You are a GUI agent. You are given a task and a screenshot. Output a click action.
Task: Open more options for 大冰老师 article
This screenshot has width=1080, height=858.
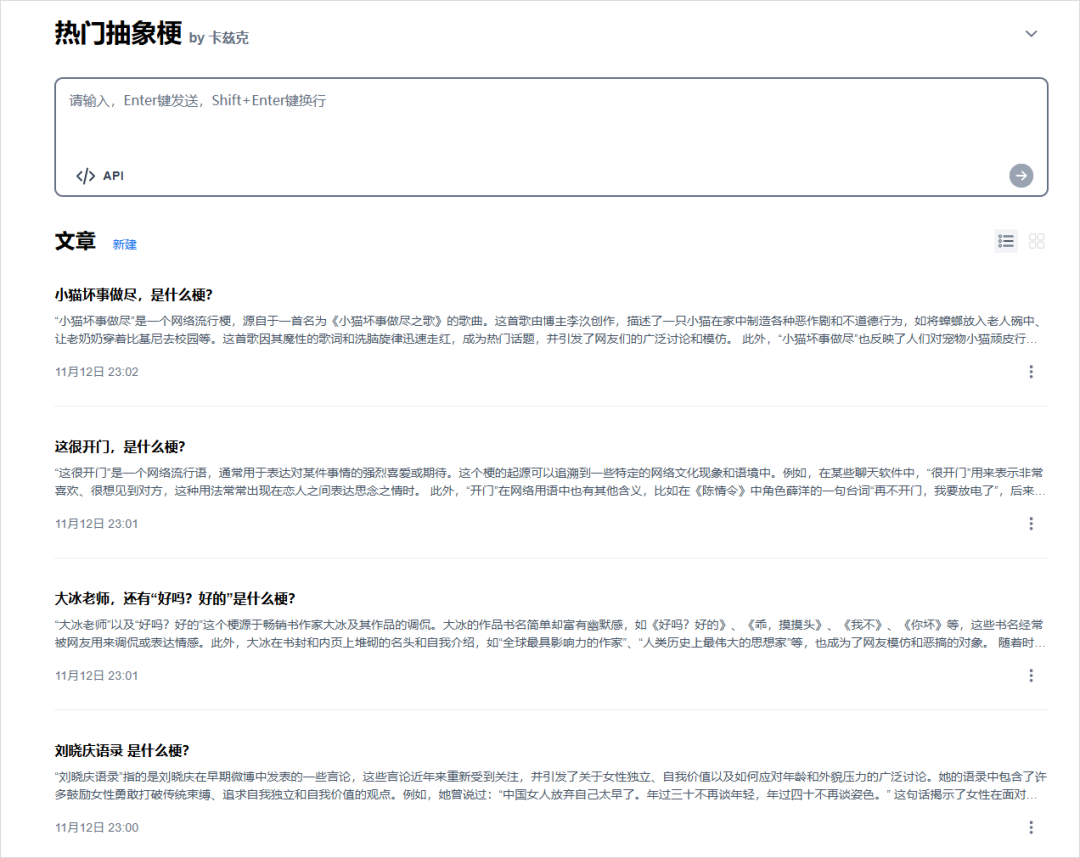tap(1031, 676)
